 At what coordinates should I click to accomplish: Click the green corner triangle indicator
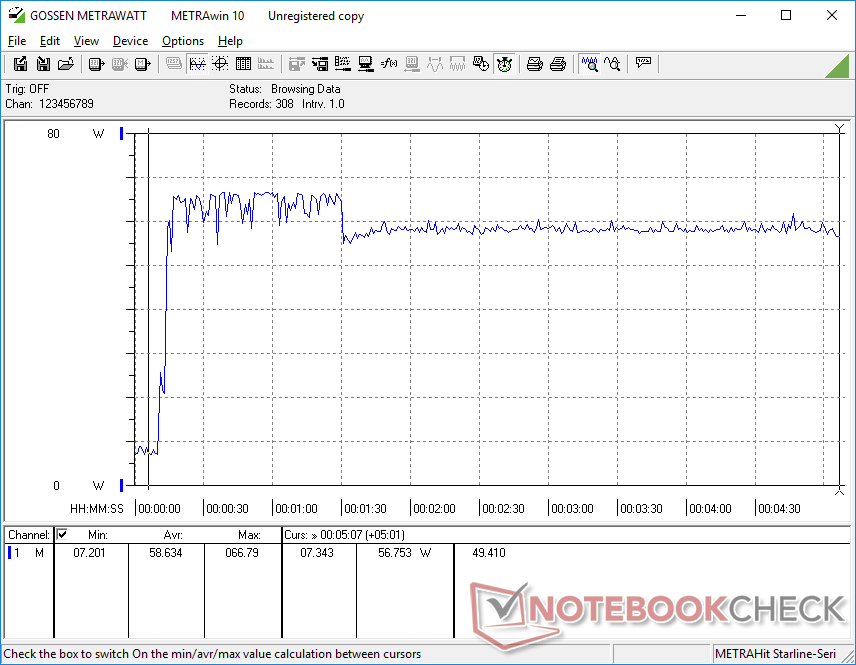[840, 67]
